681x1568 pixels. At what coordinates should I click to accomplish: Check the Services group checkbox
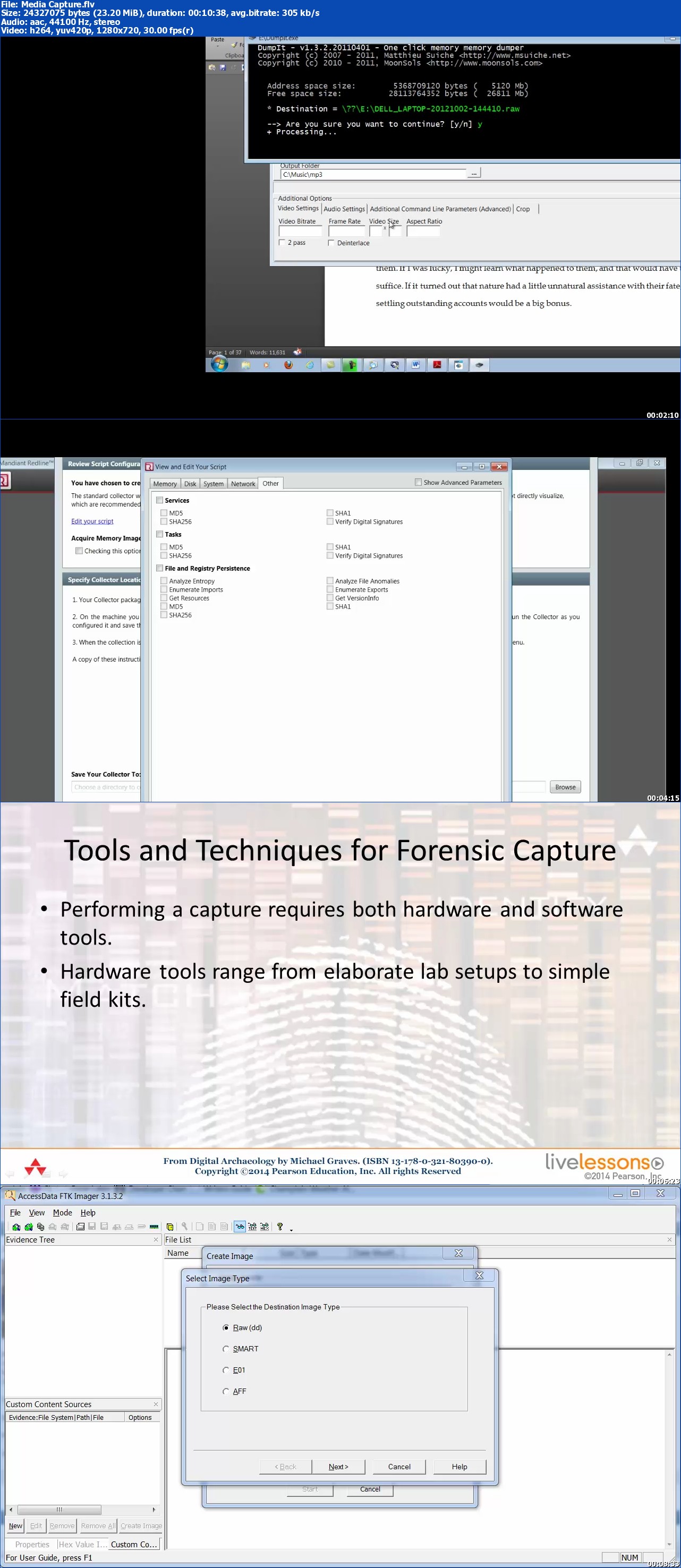(159, 500)
